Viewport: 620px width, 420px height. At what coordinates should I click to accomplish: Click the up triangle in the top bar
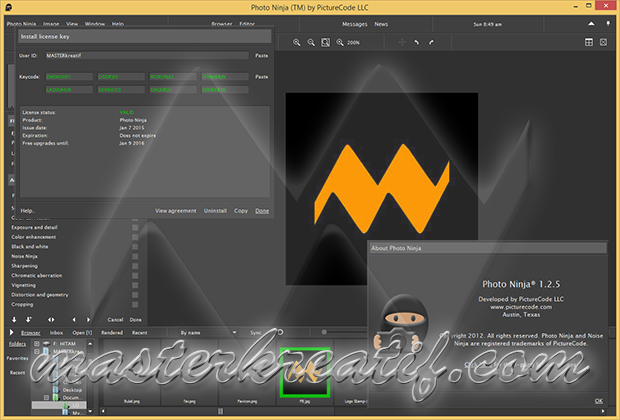click(591, 24)
